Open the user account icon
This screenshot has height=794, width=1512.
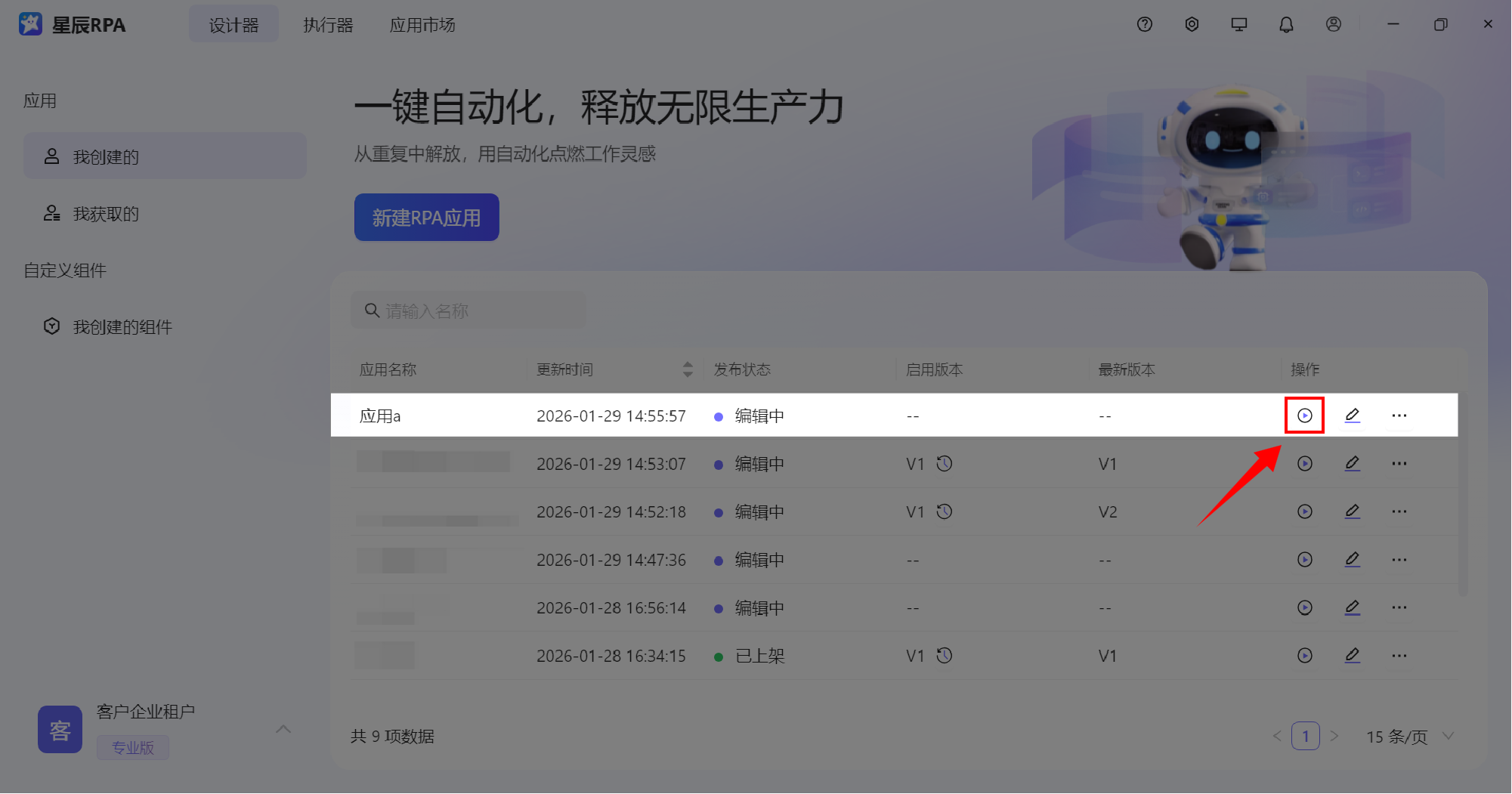(x=1333, y=24)
